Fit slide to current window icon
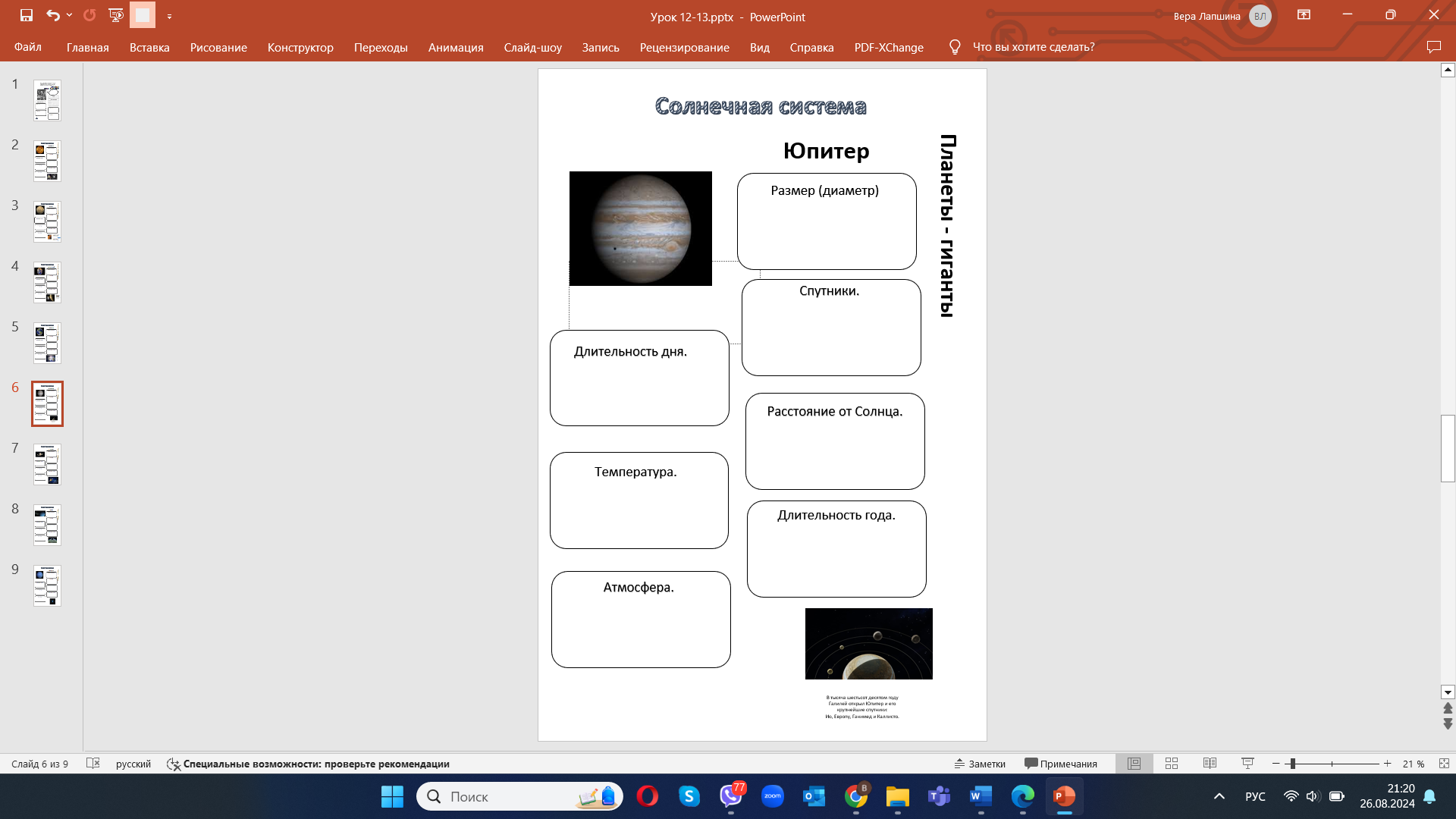This screenshot has height=819, width=1456. 1444,764
